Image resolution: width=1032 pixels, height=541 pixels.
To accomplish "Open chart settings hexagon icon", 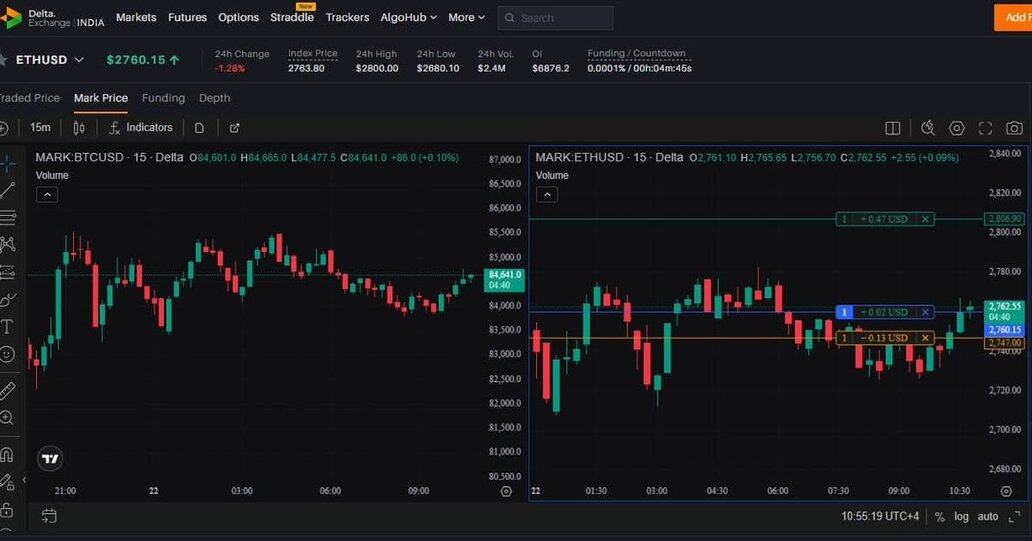I will pos(957,128).
